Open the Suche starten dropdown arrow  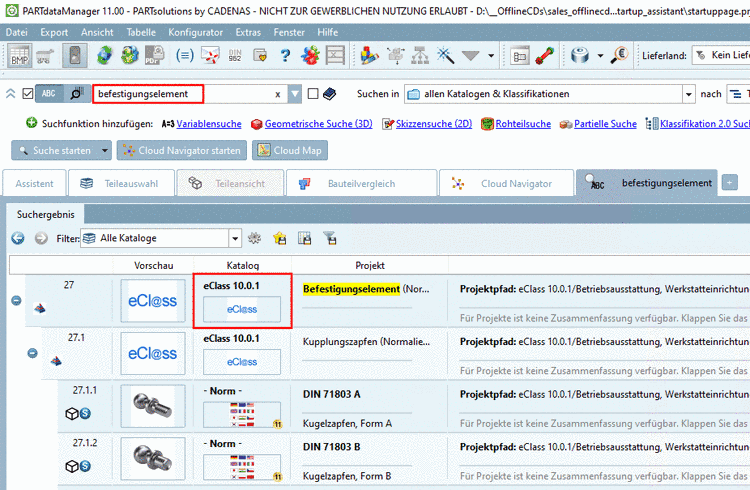(105, 151)
